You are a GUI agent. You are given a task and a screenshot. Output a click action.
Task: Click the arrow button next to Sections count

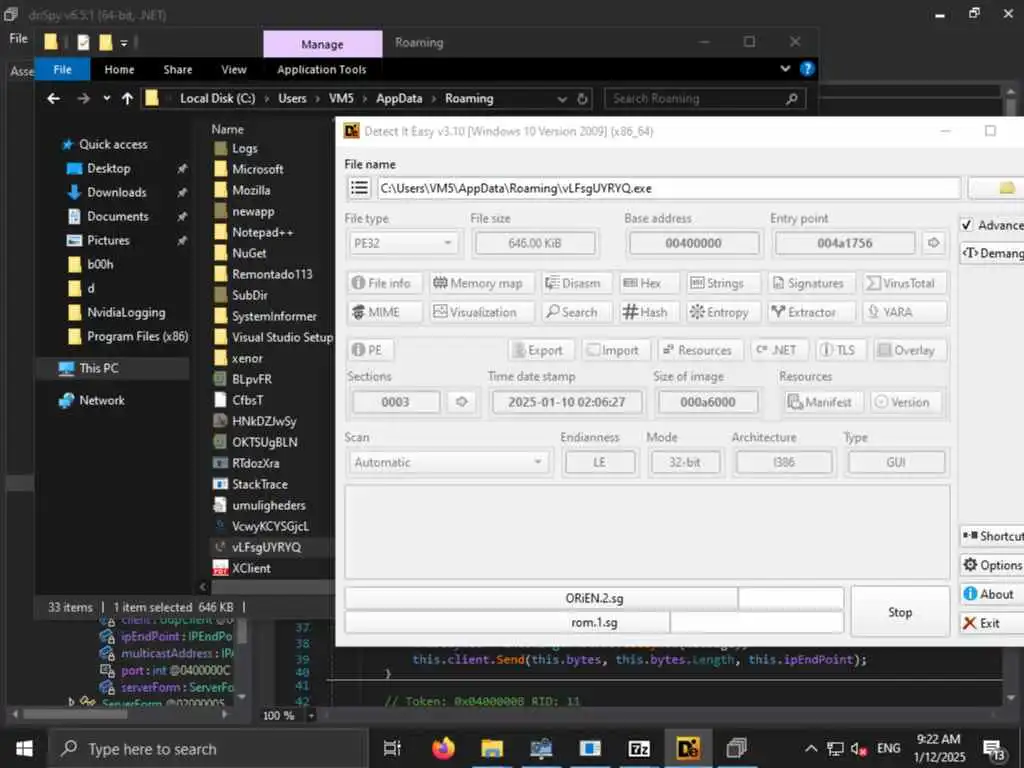[462, 402]
